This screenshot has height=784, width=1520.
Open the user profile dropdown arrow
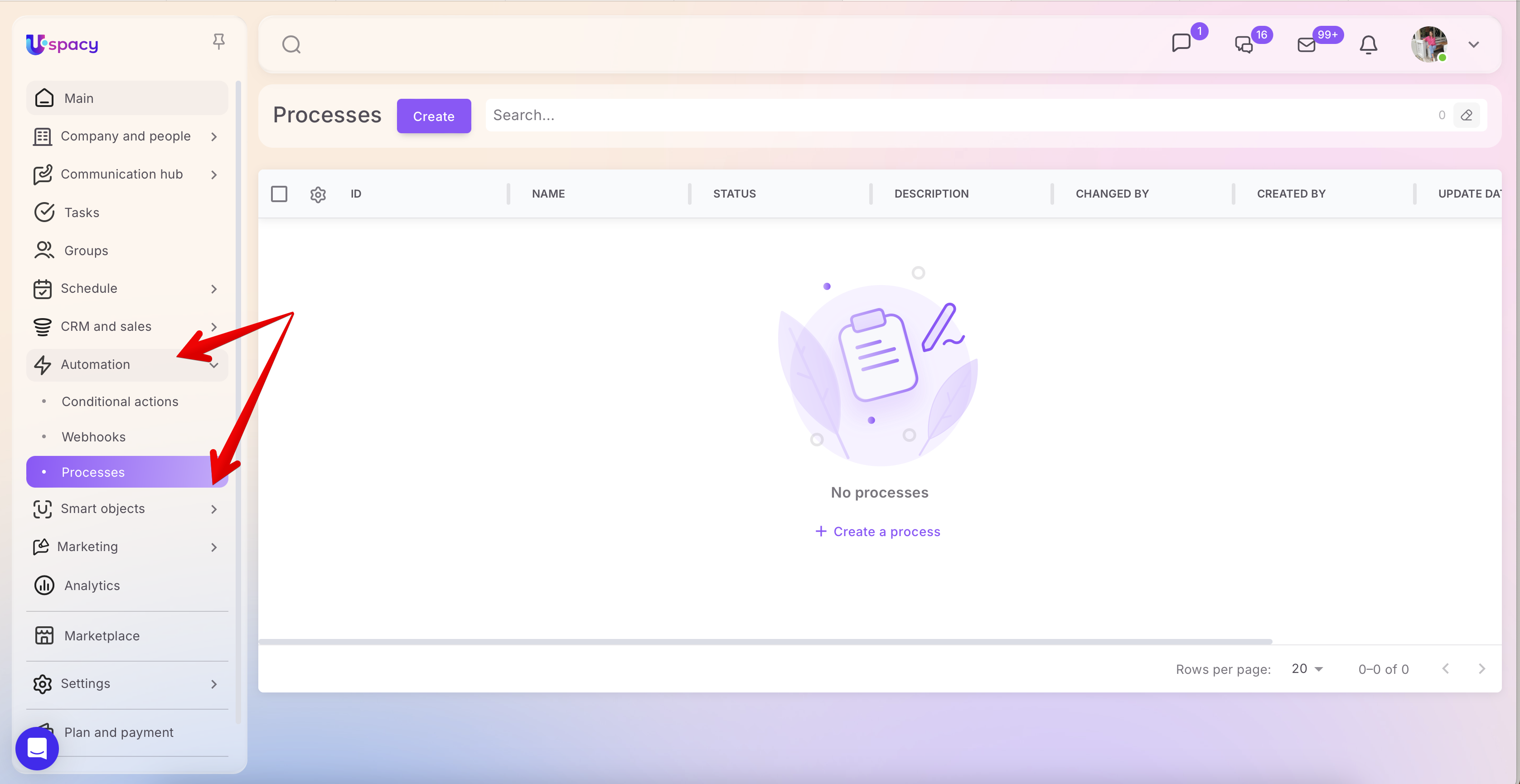1473,44
